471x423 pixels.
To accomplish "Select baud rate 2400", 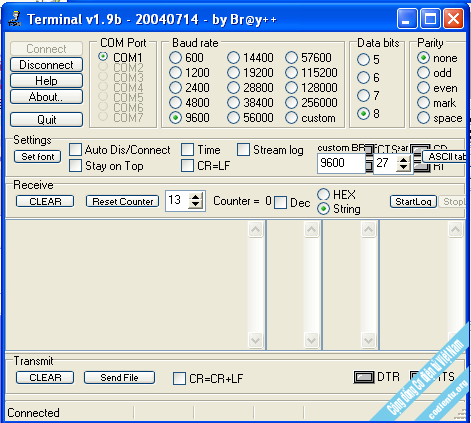I will (x=175, y=87).
